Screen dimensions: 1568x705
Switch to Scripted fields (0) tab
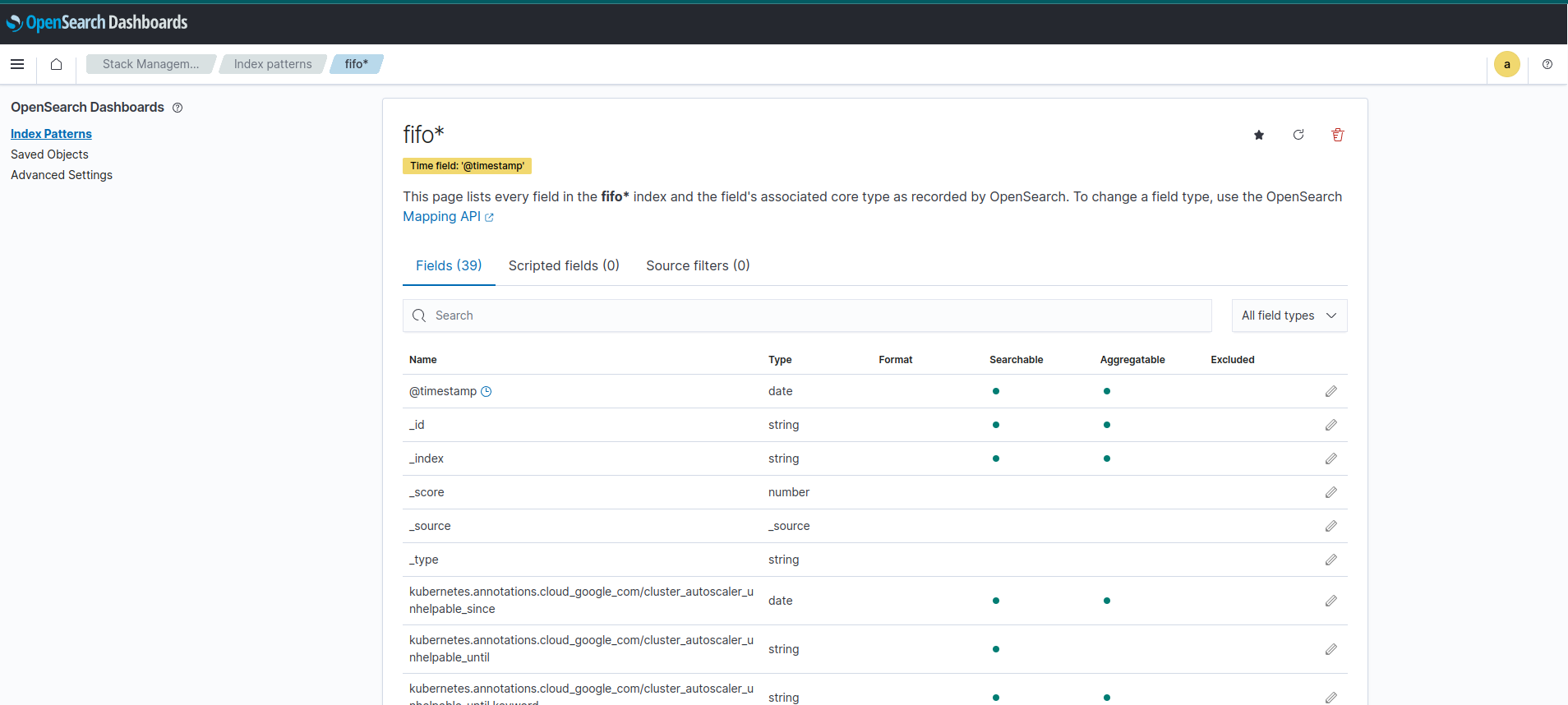tap(564, 265)
